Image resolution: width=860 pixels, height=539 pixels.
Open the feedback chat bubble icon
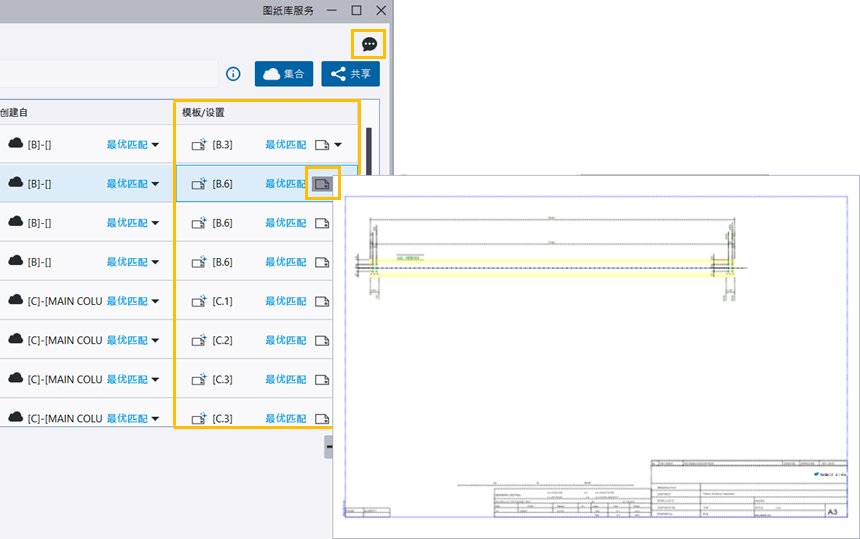coord(369,44)
